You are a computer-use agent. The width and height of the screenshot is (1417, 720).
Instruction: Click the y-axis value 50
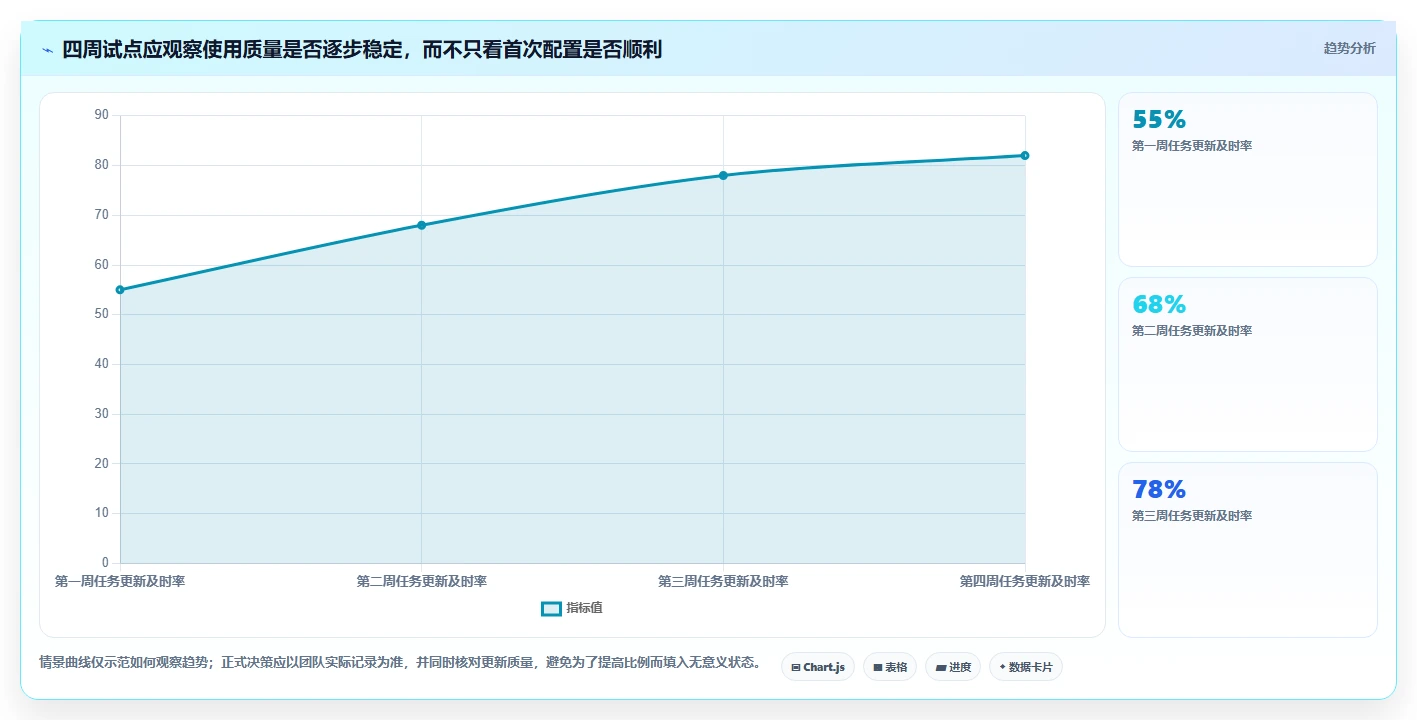point(102,314)
